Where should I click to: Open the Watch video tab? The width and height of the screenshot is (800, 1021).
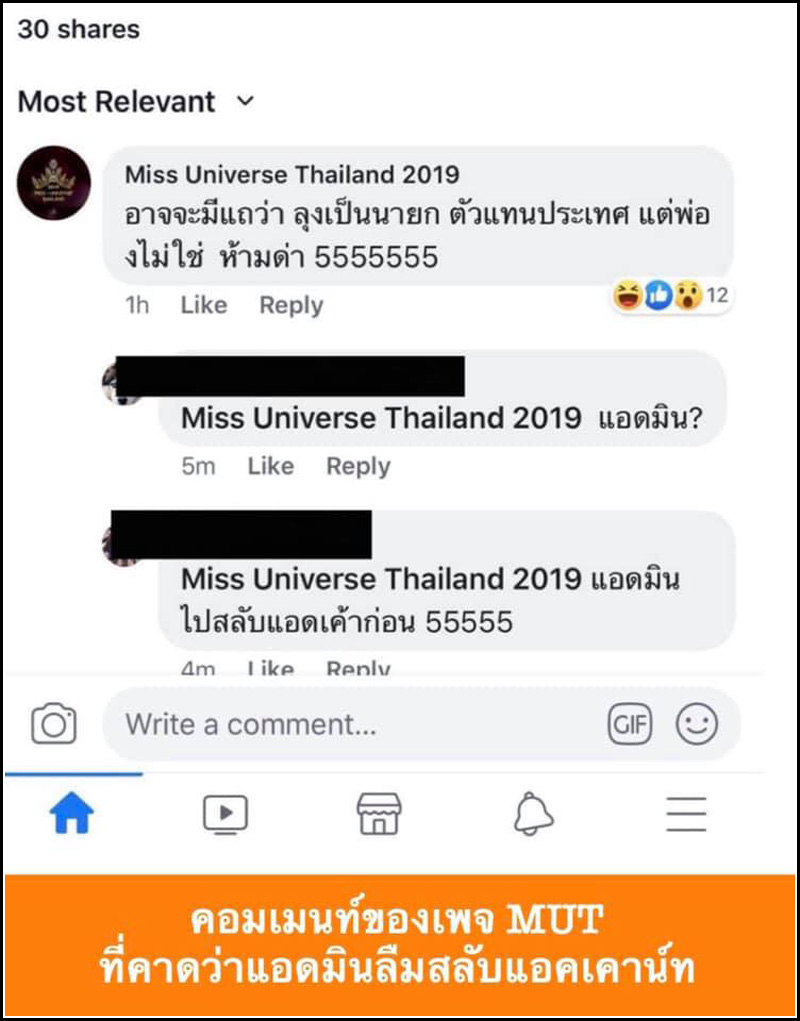pos(225,814)
